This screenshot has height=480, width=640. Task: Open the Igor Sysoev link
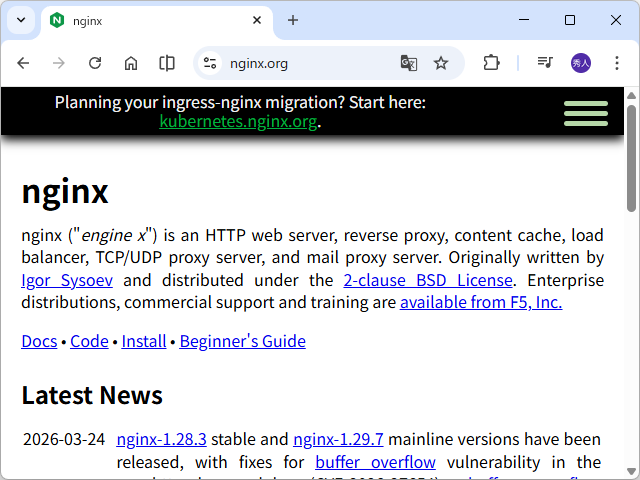pyautogui.click(x=67, y=280)
